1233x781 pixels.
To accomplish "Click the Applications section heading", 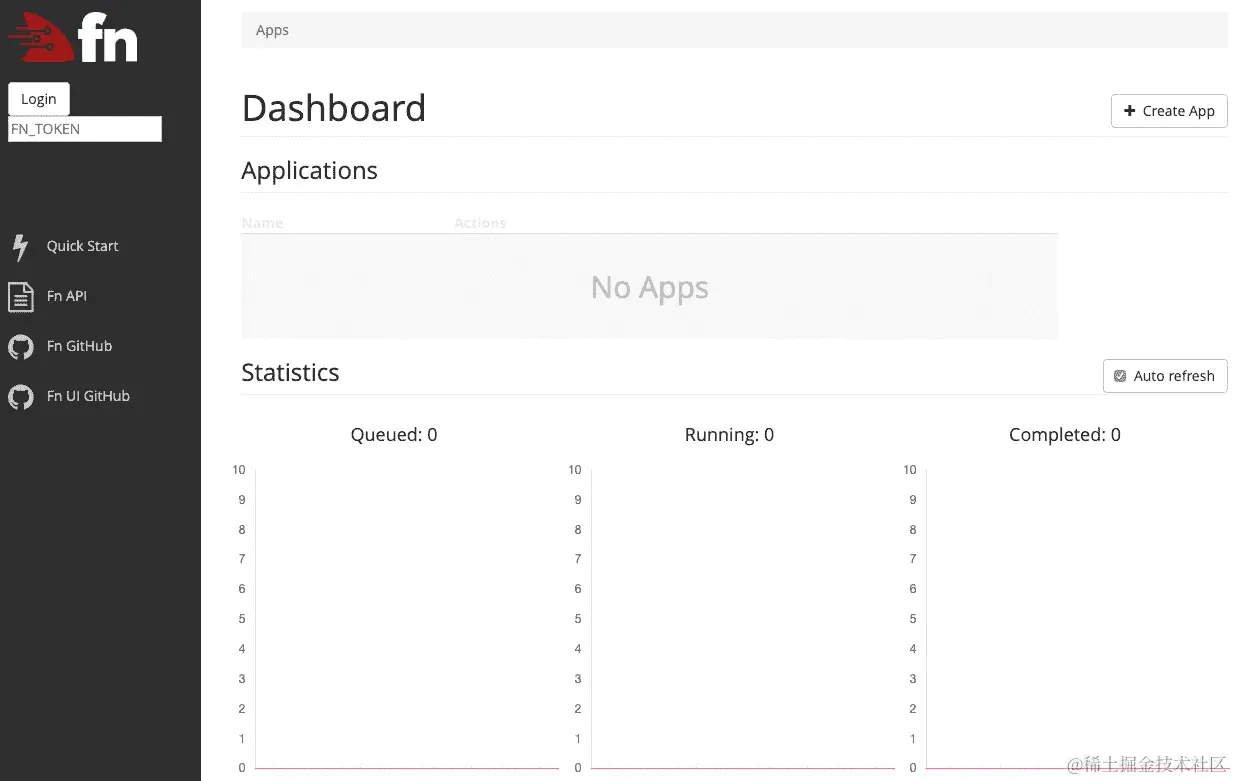I will pos(310,171).
